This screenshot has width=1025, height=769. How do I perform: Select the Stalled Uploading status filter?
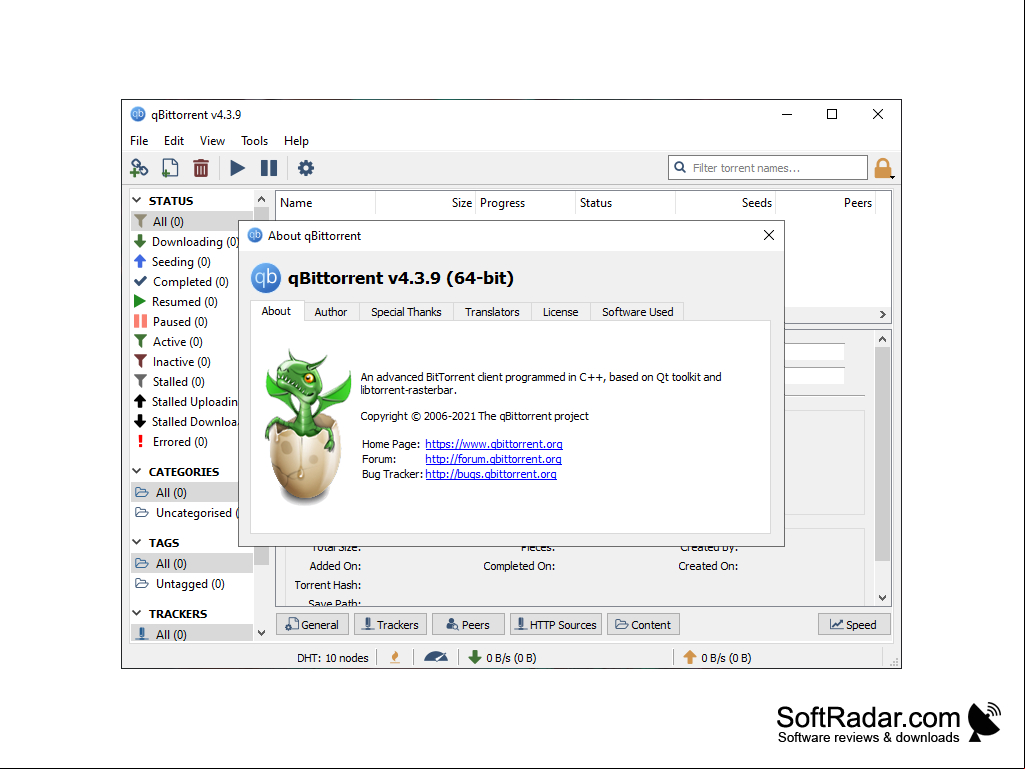tap(186, 402)
